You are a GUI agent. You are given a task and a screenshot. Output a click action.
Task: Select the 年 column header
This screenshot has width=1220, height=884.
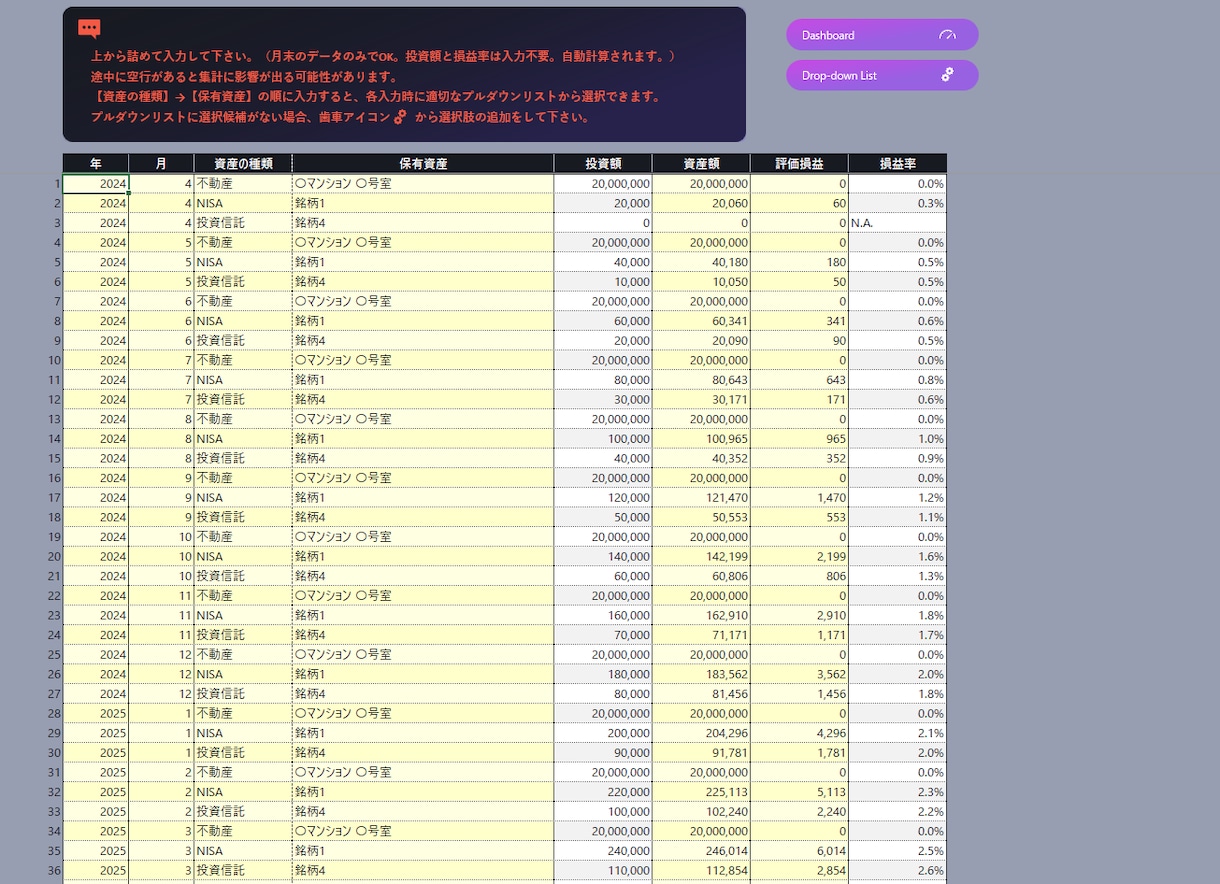pyautogui.click(x=96, y=164)
